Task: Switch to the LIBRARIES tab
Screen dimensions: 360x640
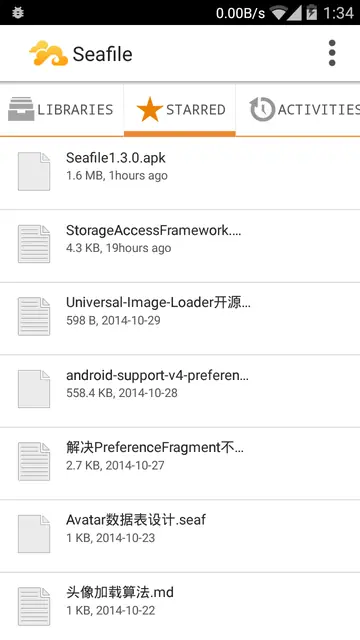Action: tap(61, 109)
